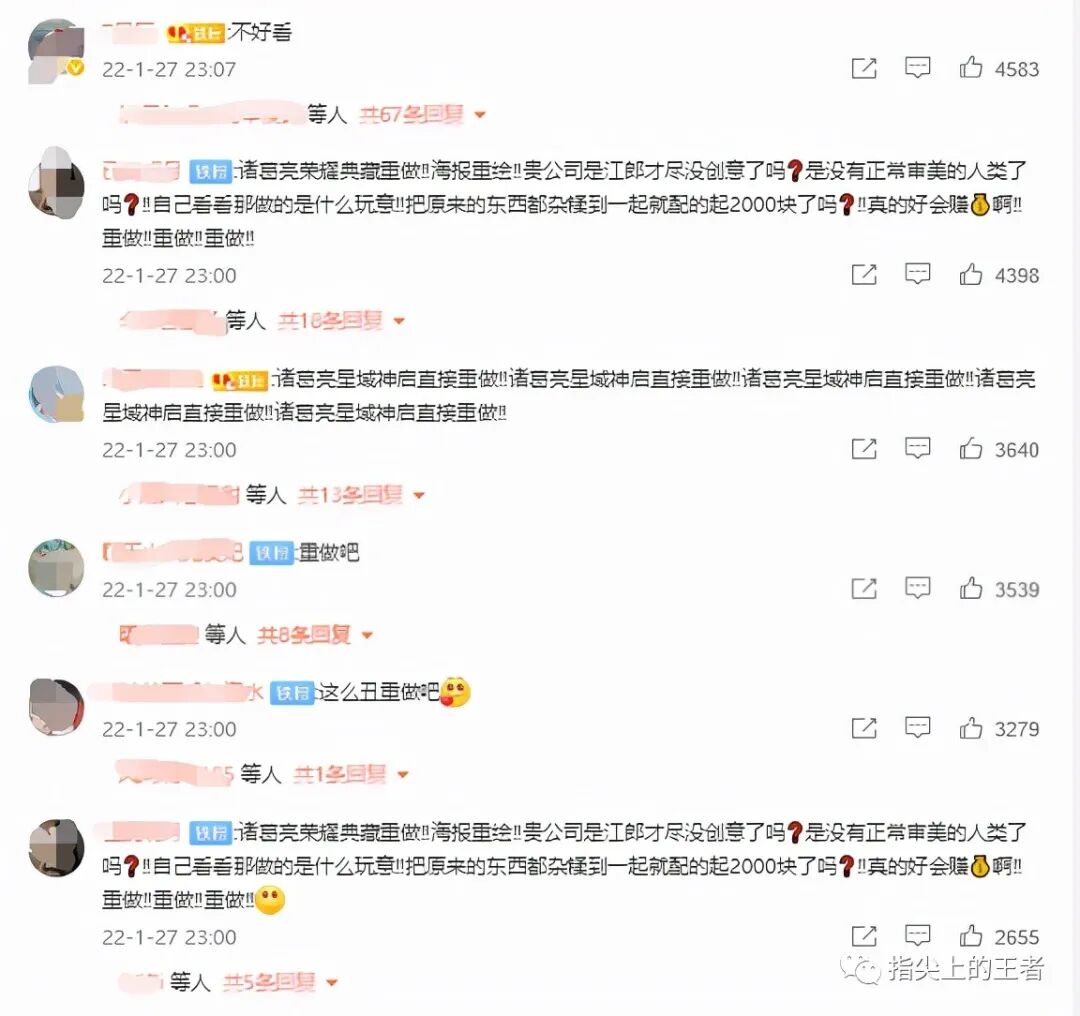Share the '不好看' comment

[864, 68]
